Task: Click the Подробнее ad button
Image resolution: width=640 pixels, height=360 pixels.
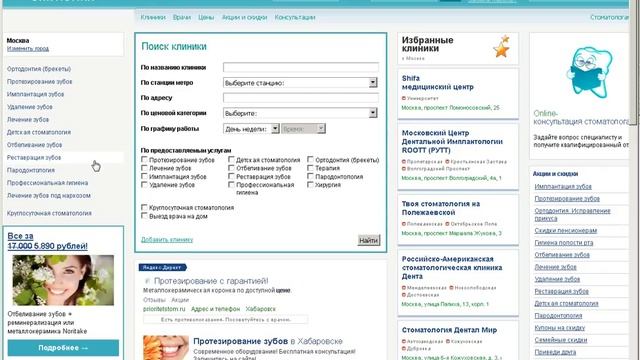Action: coord(63,348)
